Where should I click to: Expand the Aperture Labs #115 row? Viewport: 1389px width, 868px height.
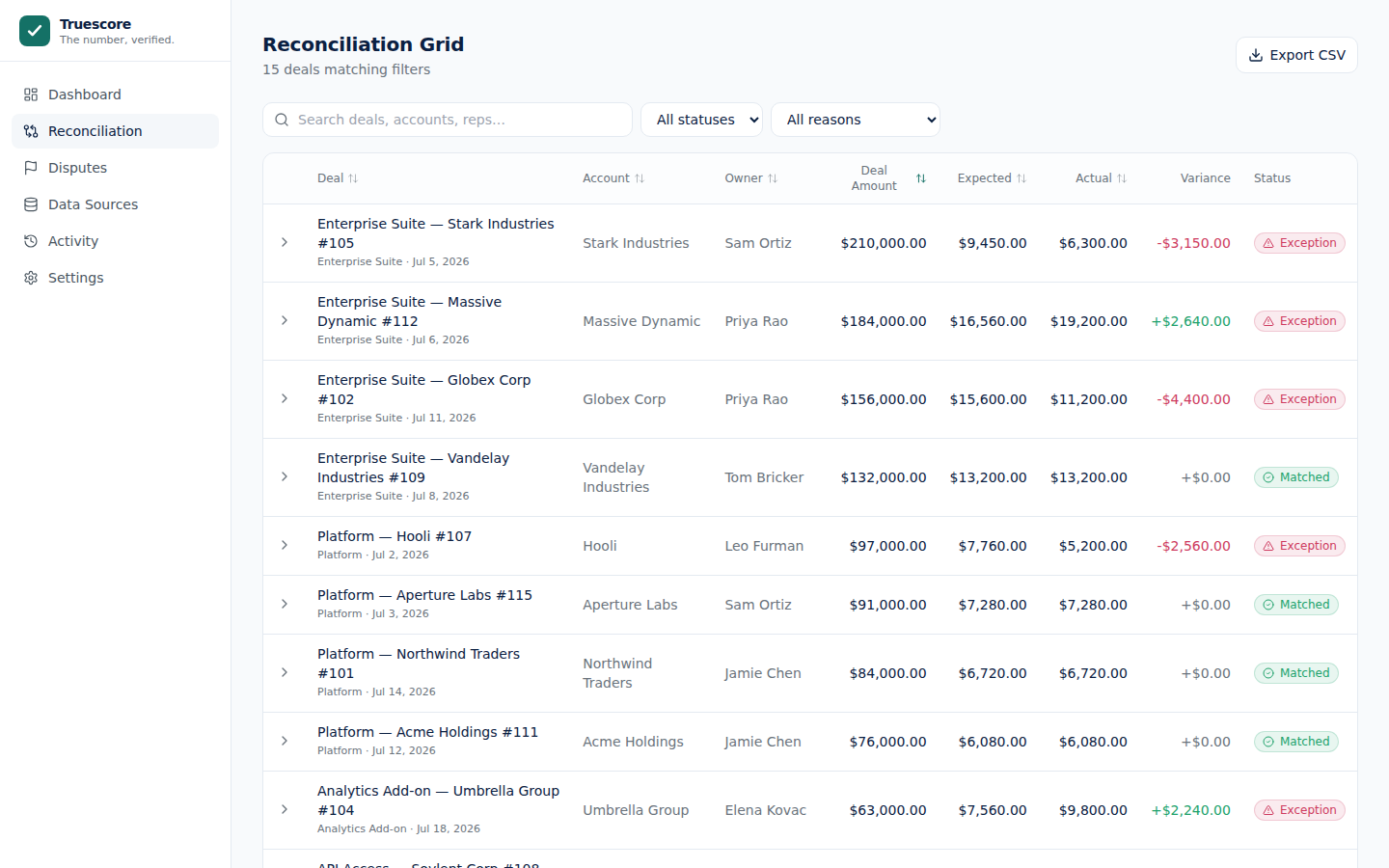click(x=285, y=605)
